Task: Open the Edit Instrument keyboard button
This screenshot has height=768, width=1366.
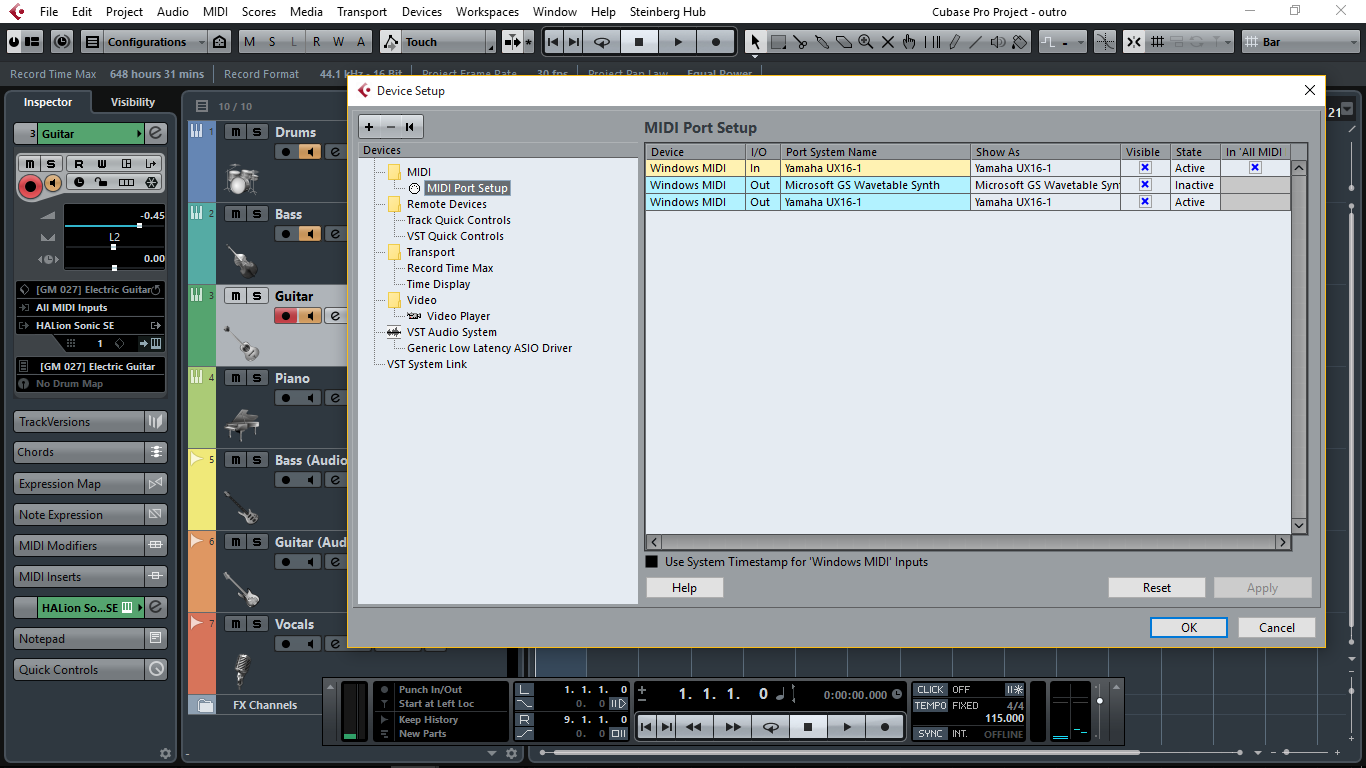Action: click(155, 343)
